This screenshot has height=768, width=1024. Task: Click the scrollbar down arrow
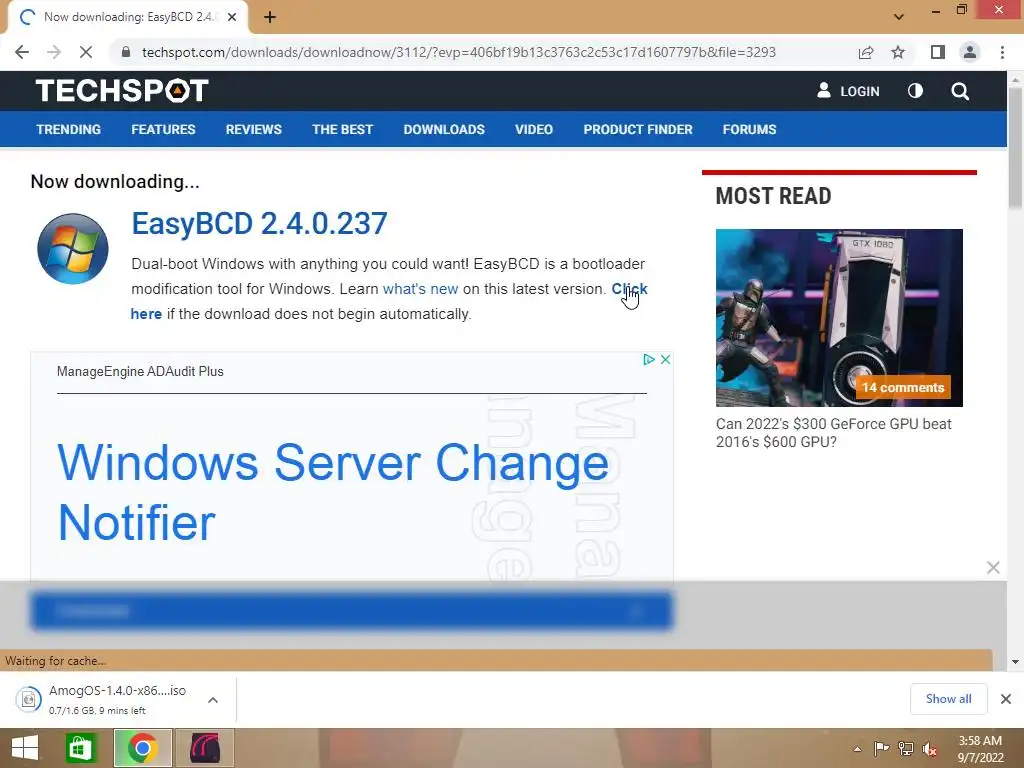pyautogui.click(x=1015, y=662)
